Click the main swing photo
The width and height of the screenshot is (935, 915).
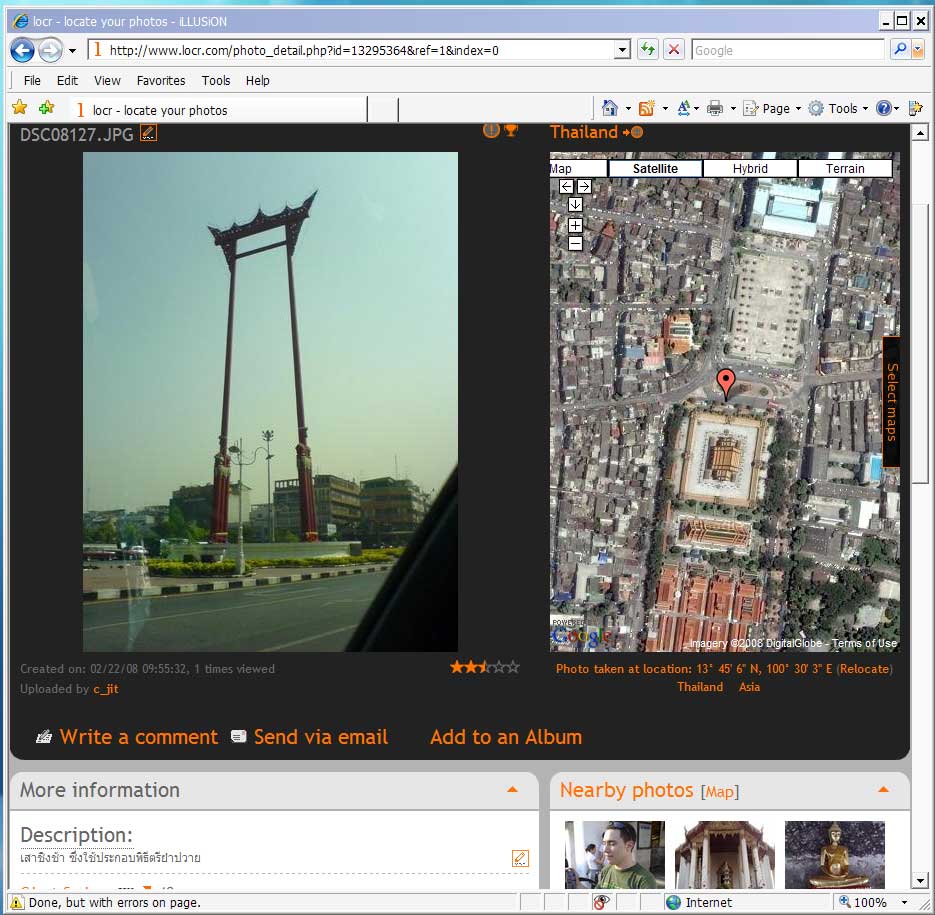(270, 401)
